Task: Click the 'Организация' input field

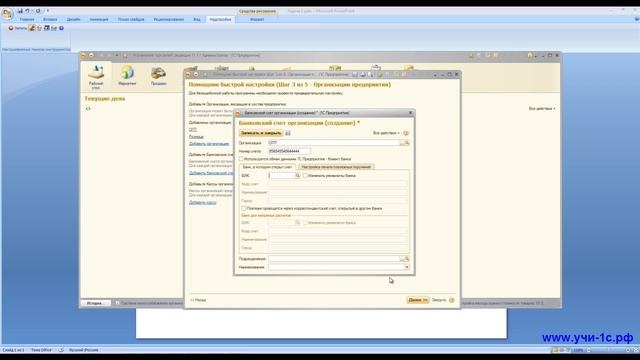Action: point(334,143)
